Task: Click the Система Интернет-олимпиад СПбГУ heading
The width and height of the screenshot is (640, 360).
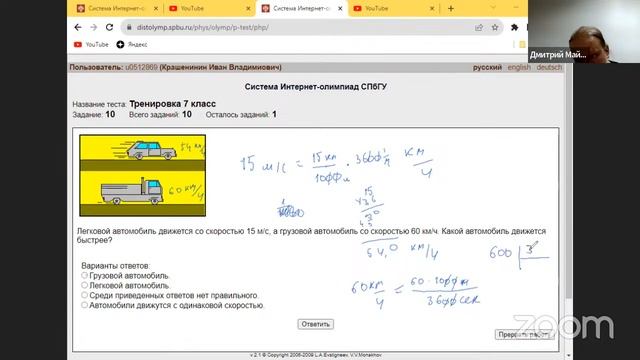Action: tap(316, 87)
